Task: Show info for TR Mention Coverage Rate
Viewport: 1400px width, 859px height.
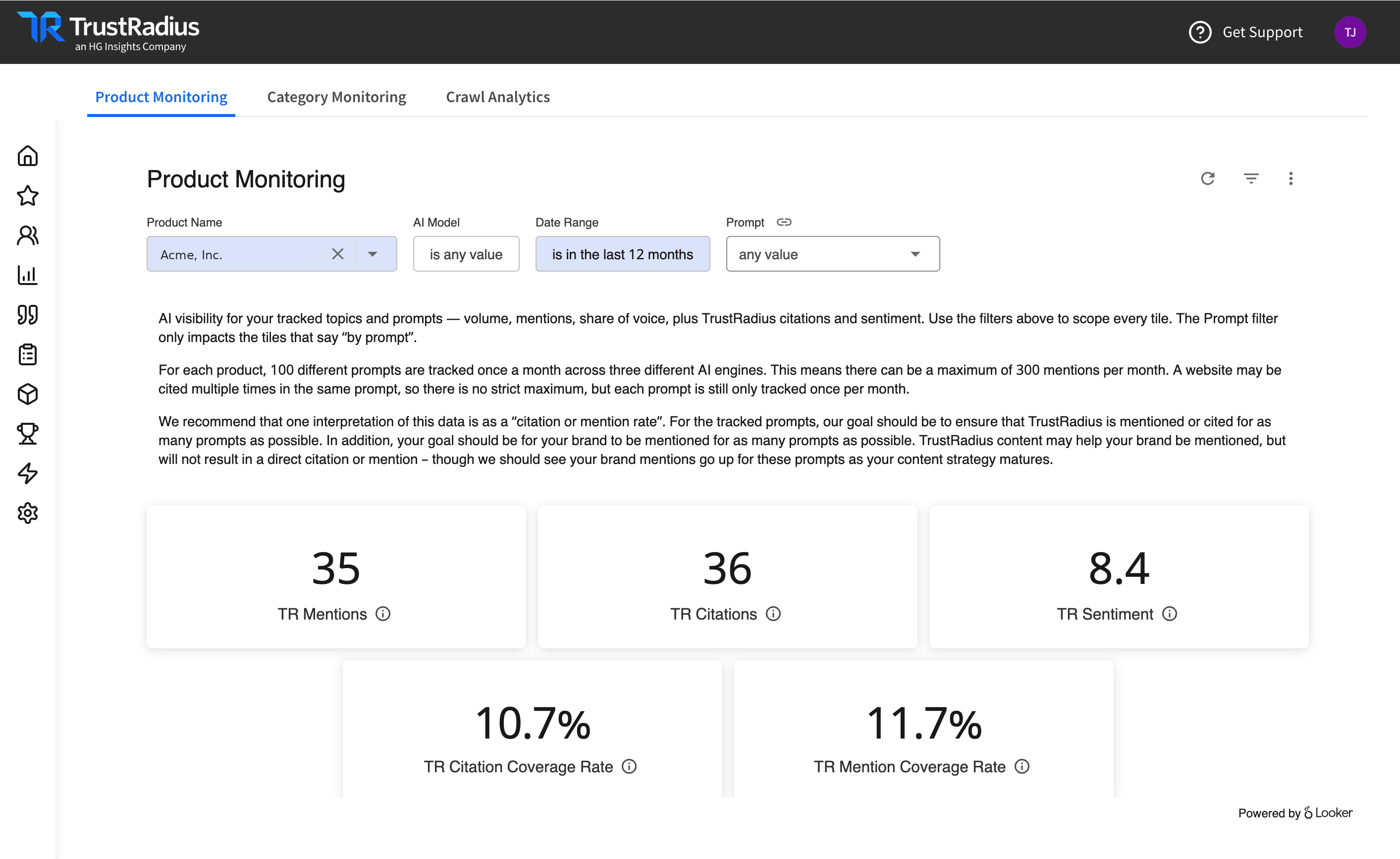Action: click(1022, 766)
